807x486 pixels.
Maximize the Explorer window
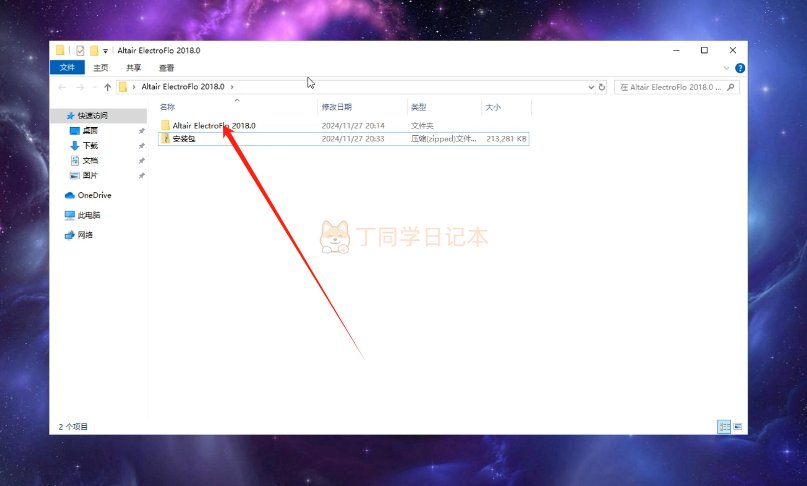[705, 50]
